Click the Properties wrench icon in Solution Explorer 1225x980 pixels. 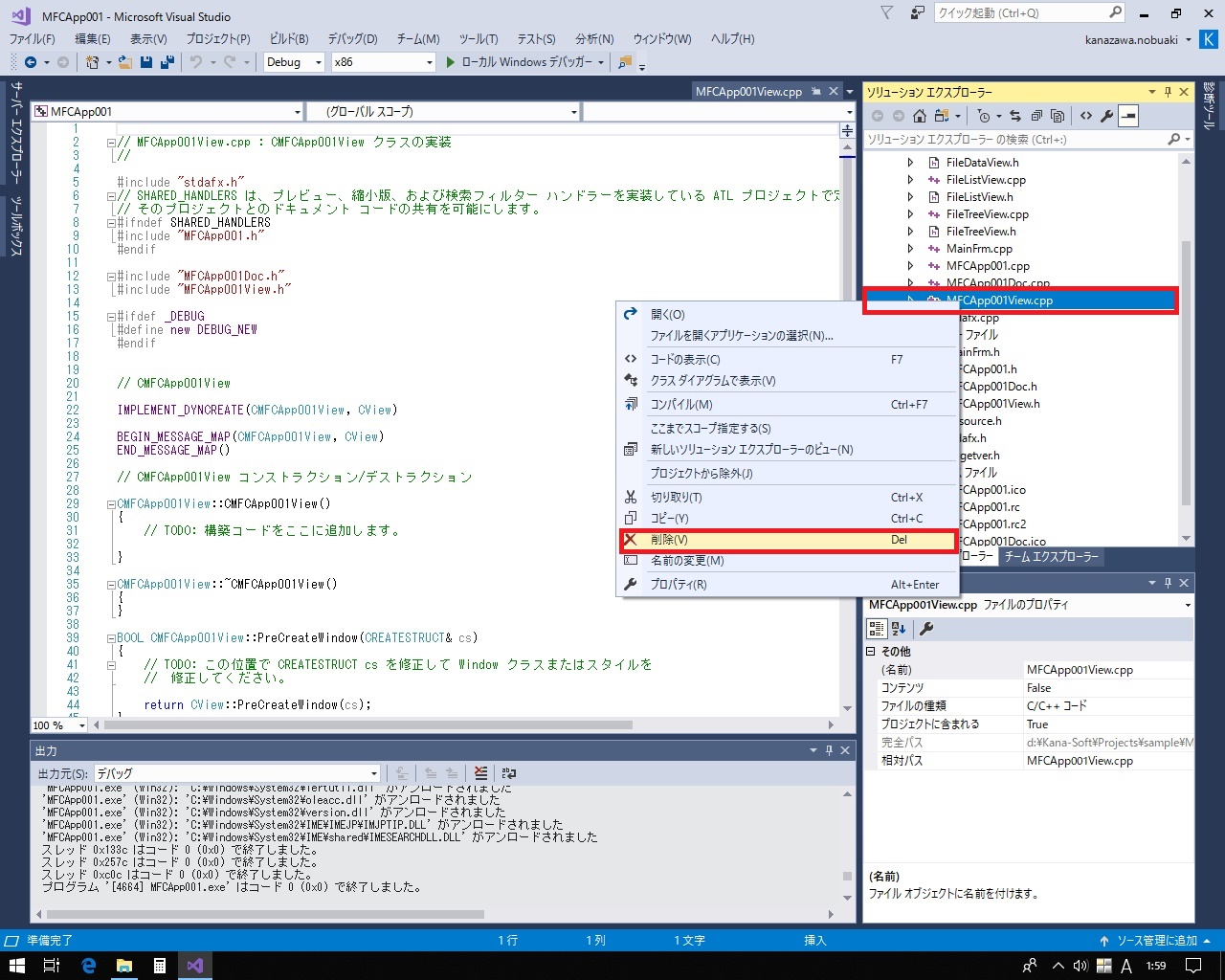tap(1107, 116)
